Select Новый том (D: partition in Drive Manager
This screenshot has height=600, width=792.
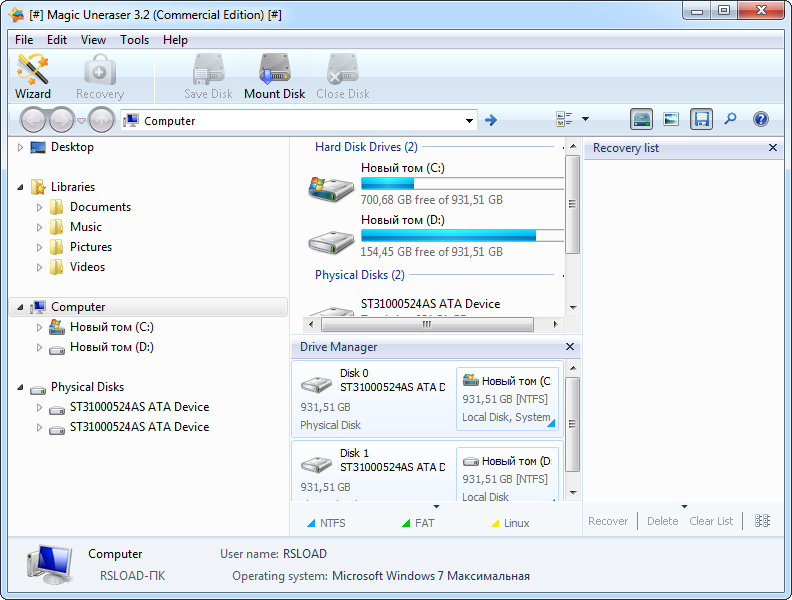pos(507,474)
